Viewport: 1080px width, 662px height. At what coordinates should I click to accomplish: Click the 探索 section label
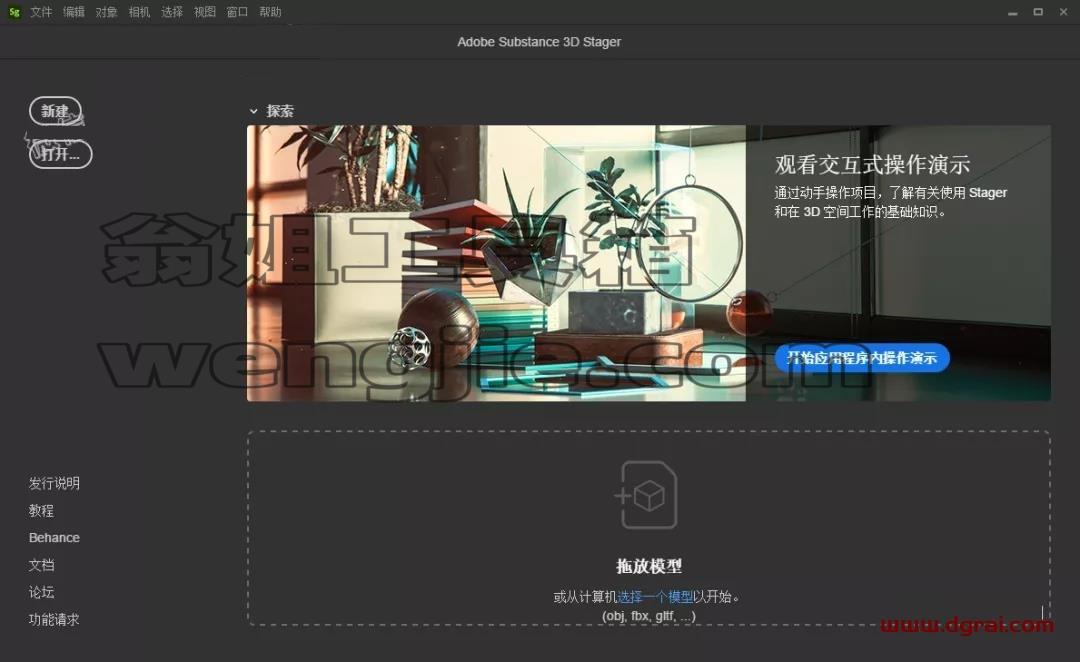(x=280, y=111)
